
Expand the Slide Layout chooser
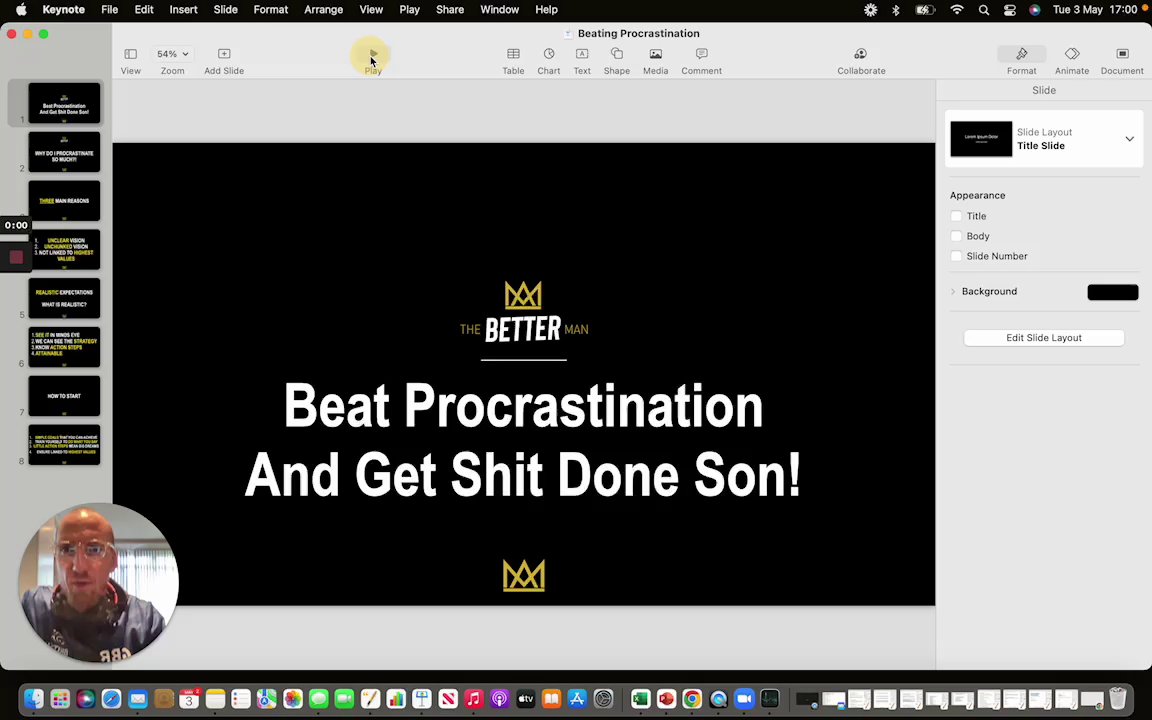[1129, 139]
